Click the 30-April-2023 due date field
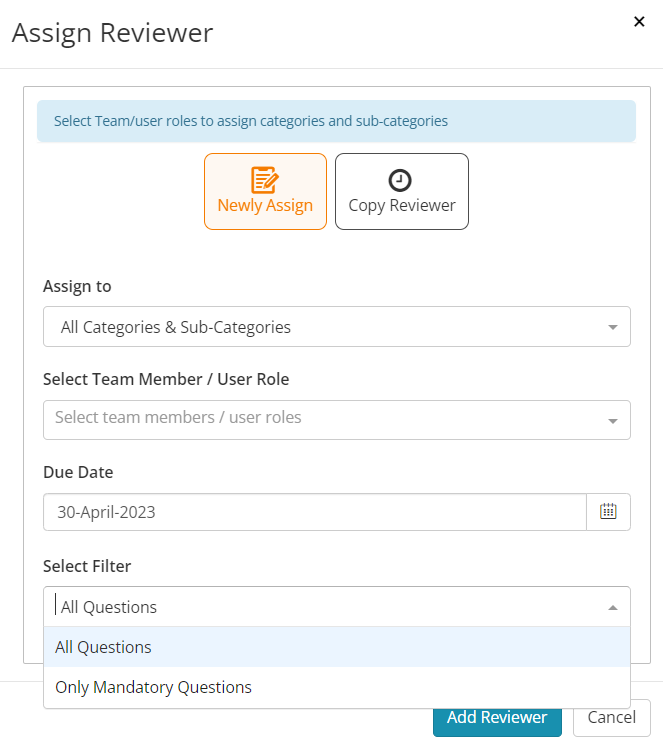 (315, 512)
